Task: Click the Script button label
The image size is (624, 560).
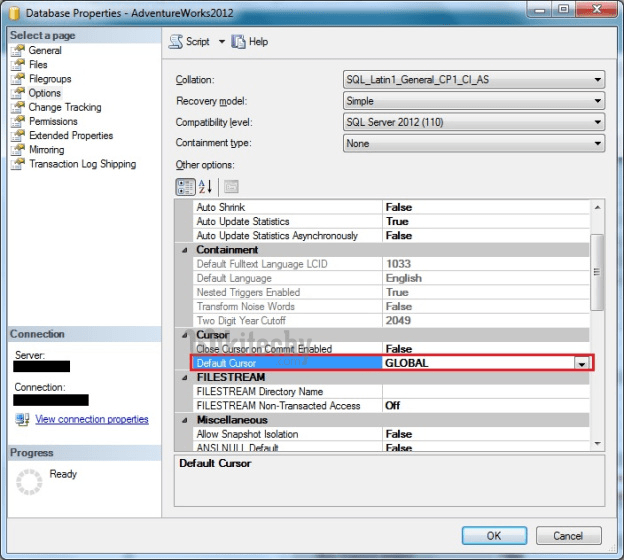Action: pyautogui.click(x=198, y=41)
